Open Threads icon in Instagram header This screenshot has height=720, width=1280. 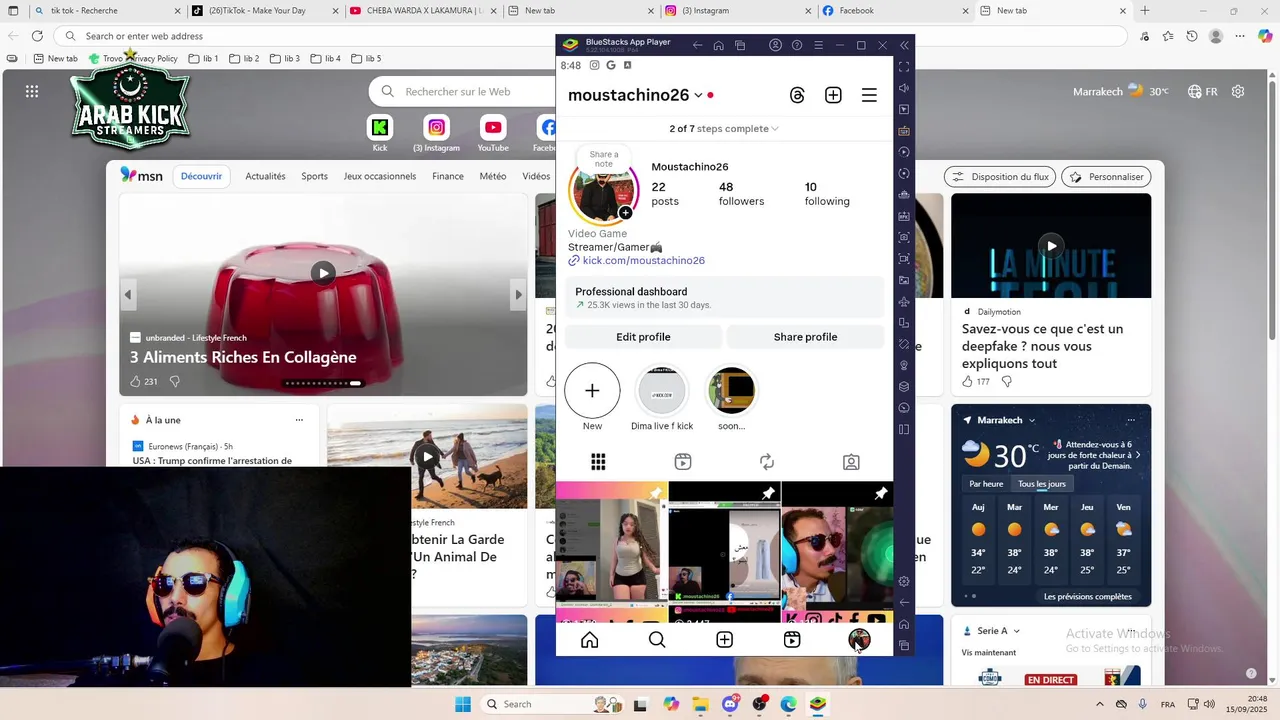797,95
